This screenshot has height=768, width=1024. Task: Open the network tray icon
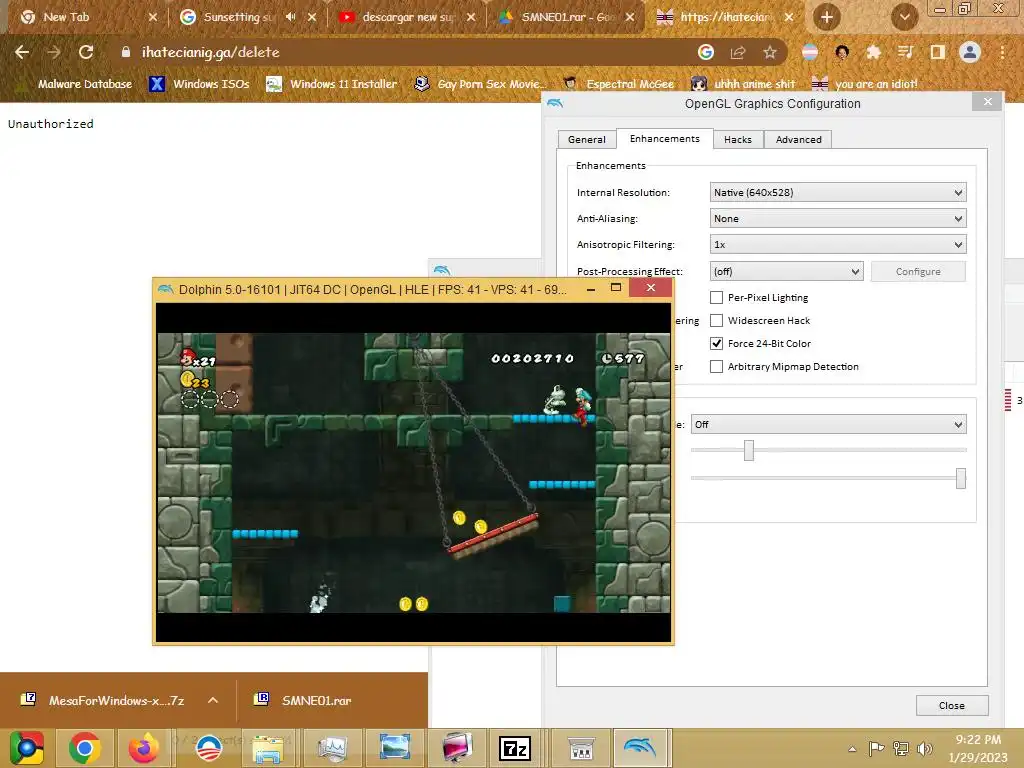coord(901,748)
